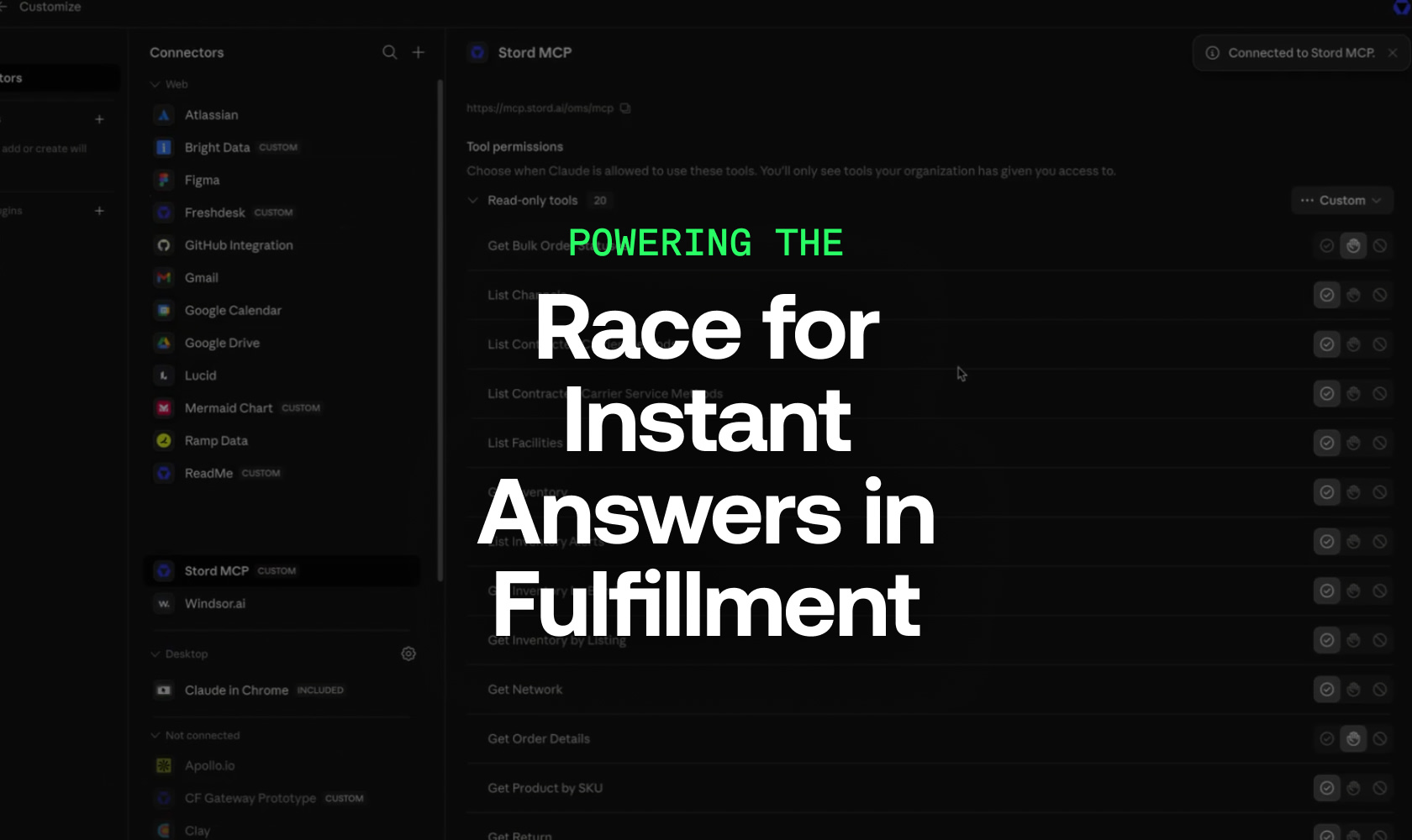This screenshot has width=1412, height=840.
Task: Click the Gmail envelope icon
Action: coord(164,278)
